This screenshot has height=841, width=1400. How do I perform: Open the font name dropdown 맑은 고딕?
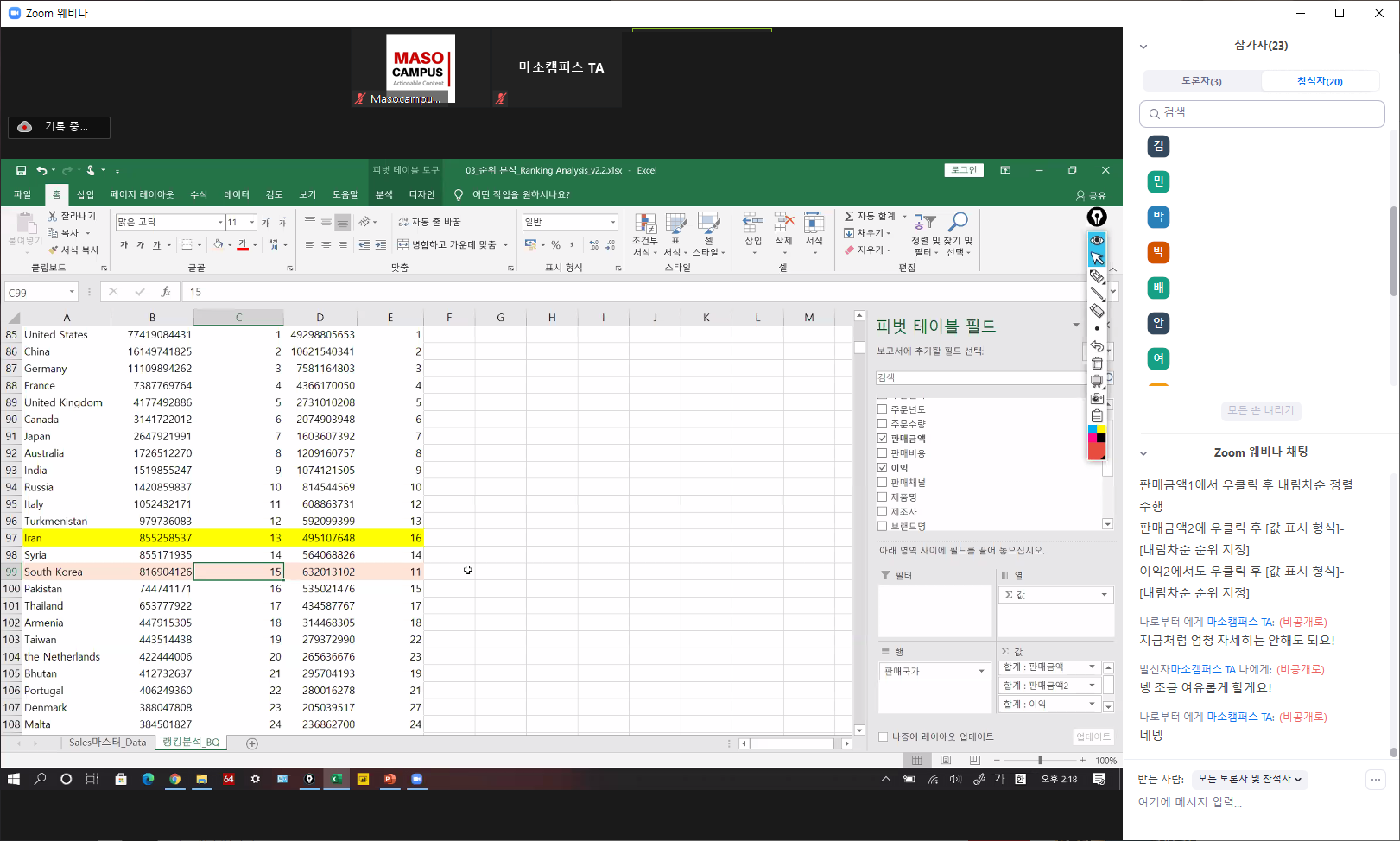pyautogui.click(x=220, y=223)
